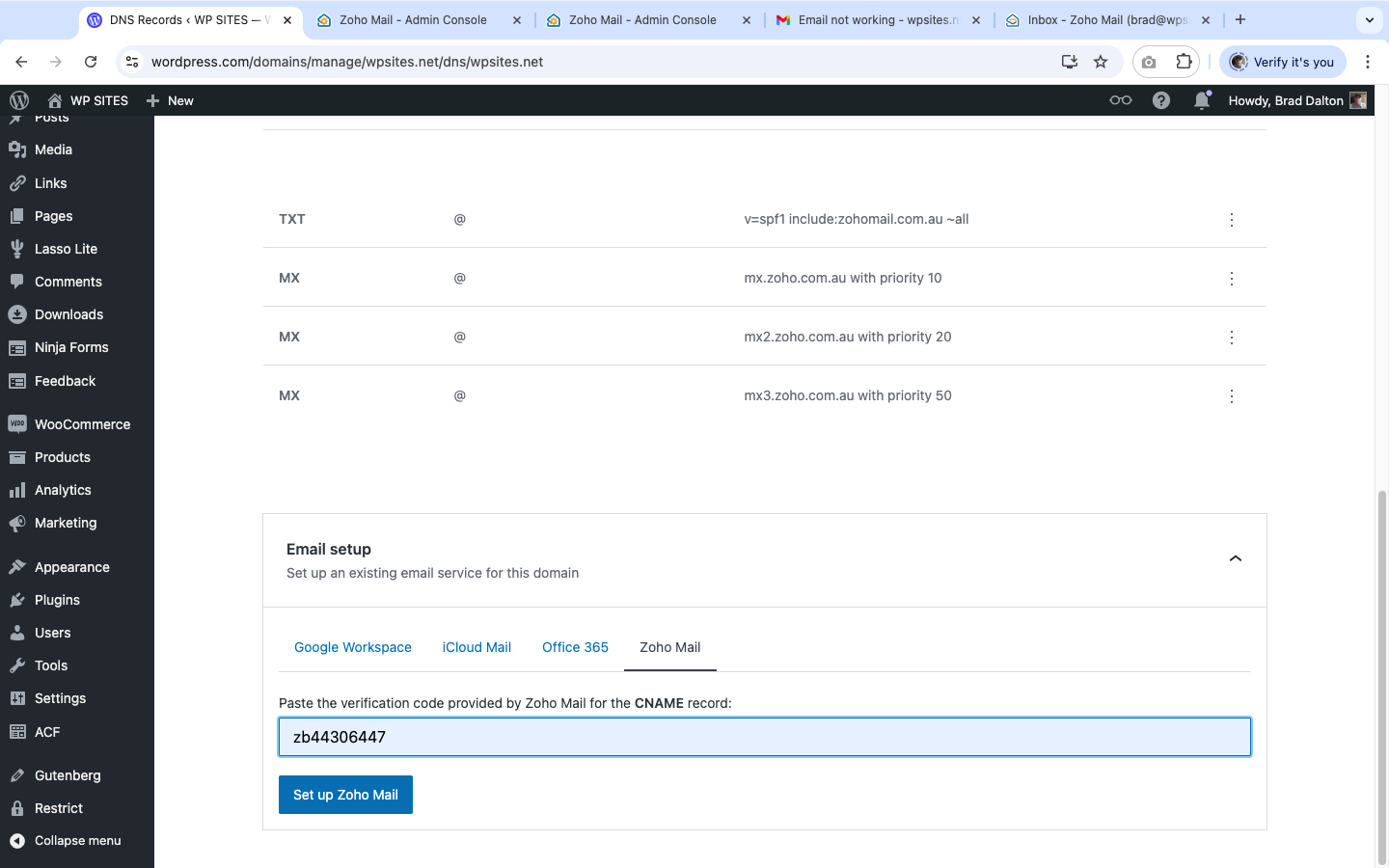The image size is (1389, 868).
Task: Open WooCommerce in the sidebar
Action: pyautogui.click(x=82, y=424)
